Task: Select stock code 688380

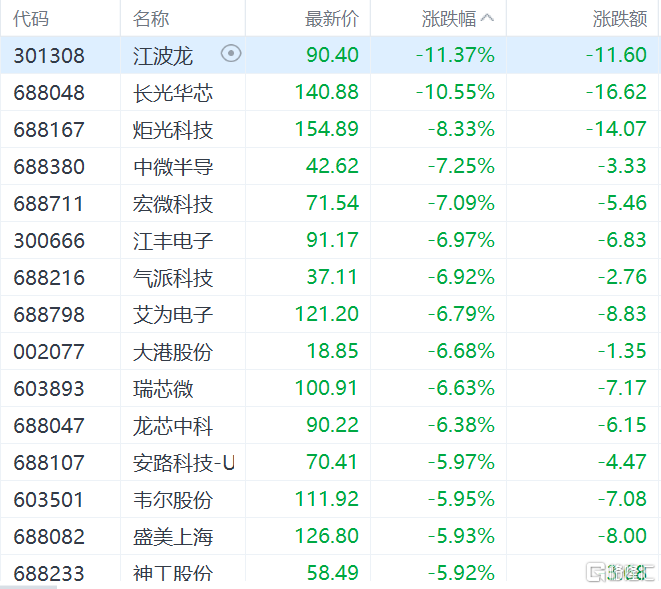Action: tap(49, 167)
